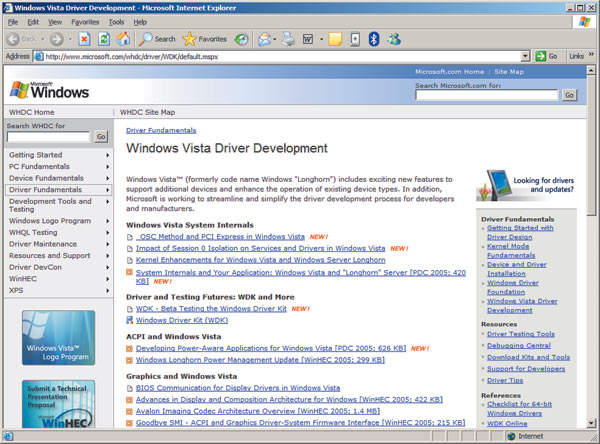Click the page icon beside address URL

[x=39, y=57]
